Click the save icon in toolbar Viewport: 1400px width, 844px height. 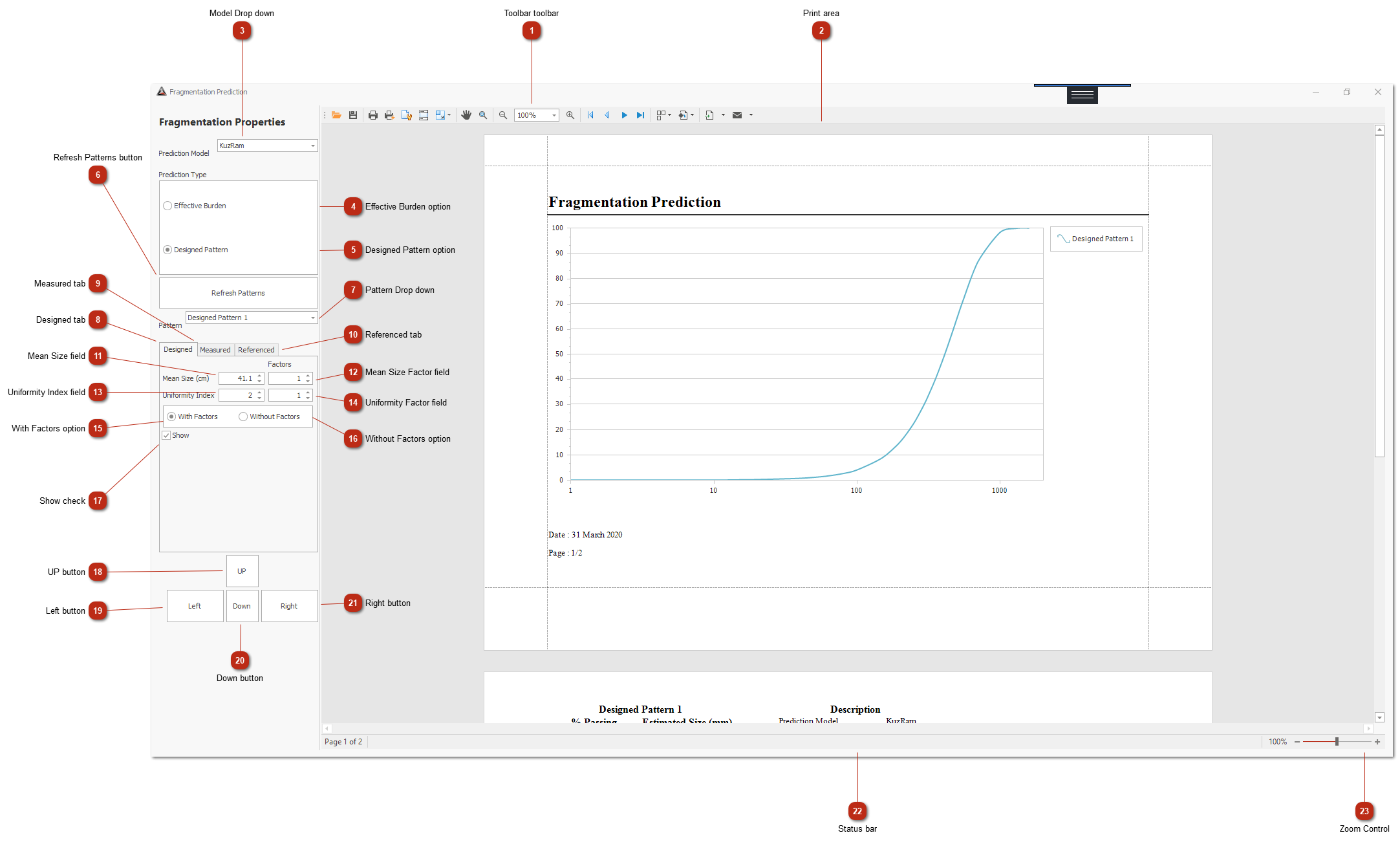[x=353, y=115]
